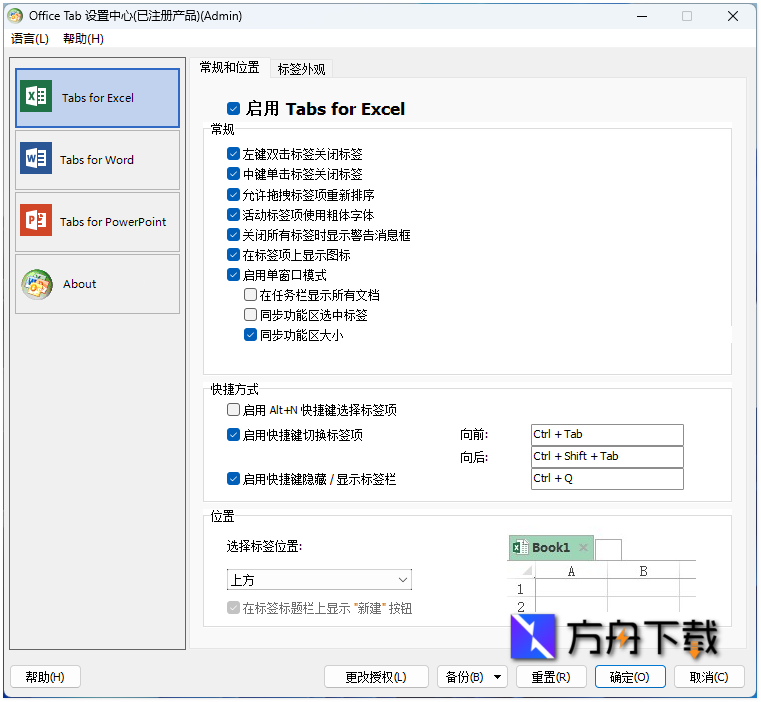Close the Book1 preview tab

pos(583,548)
